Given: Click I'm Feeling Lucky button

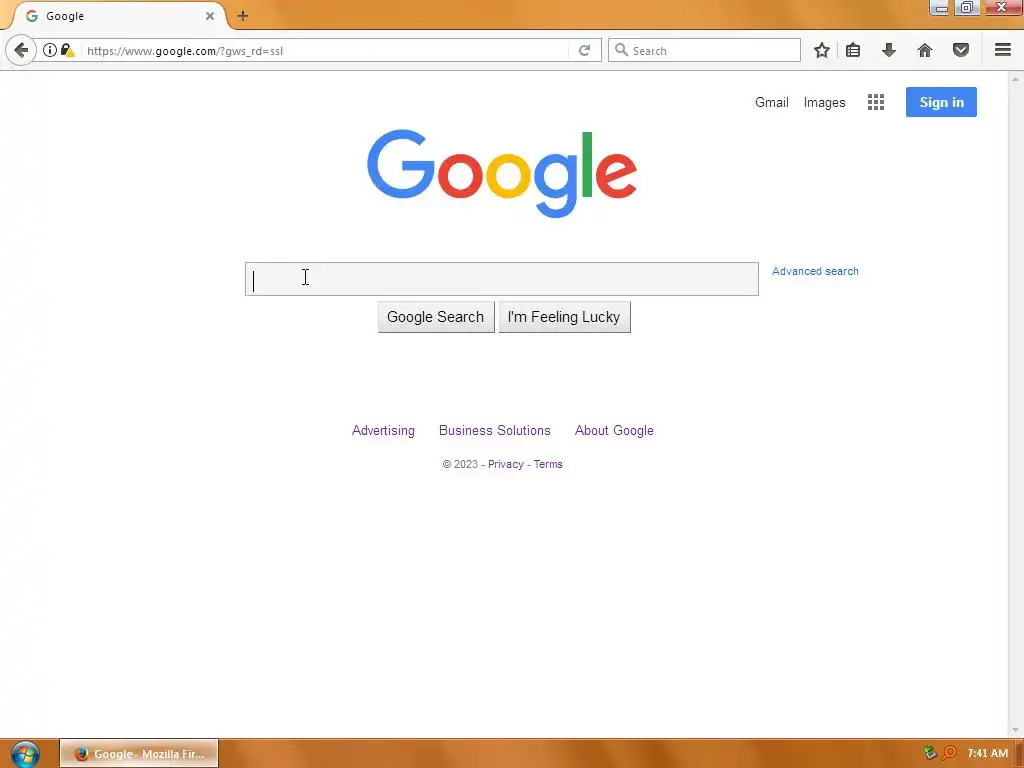Looking at the screenshot, I should tap(564, 317).
